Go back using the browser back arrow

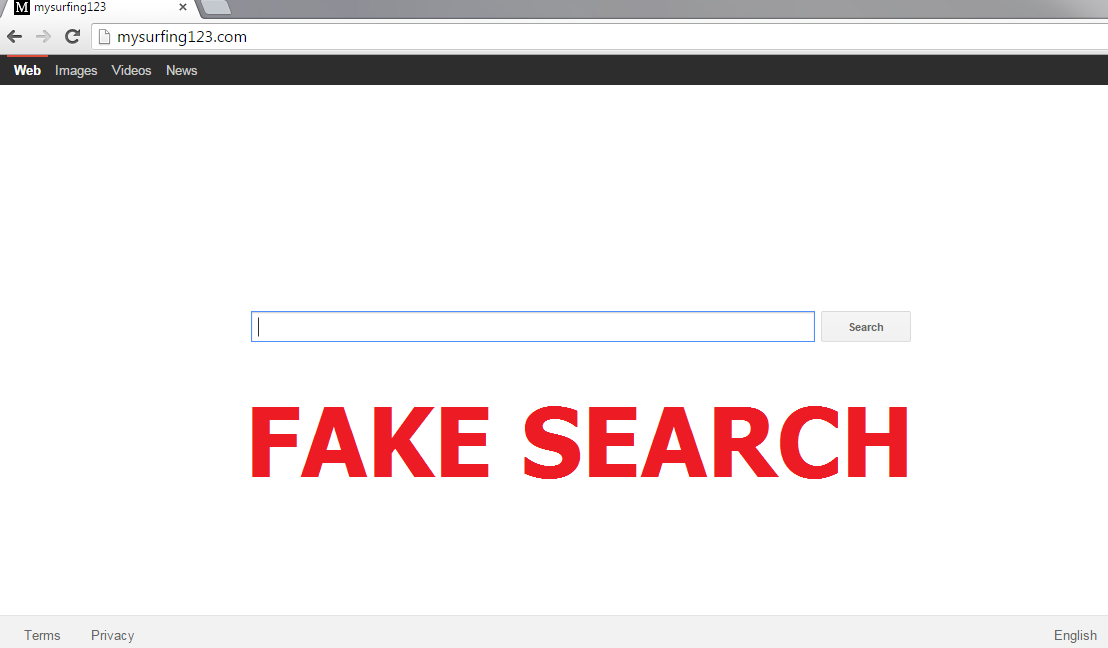(x=15, y=37)
